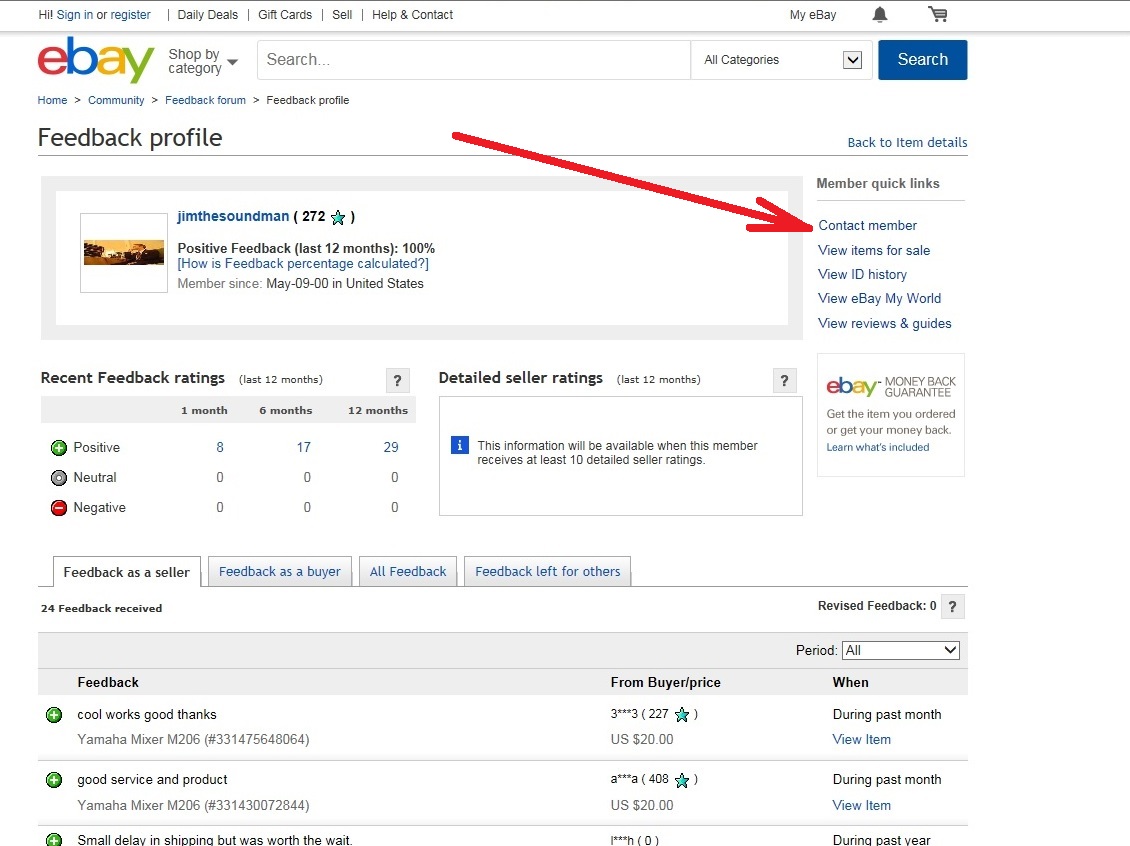Click positive icon beside 'cool works good thanks'

pyautogui.click(x=54, y=715)
